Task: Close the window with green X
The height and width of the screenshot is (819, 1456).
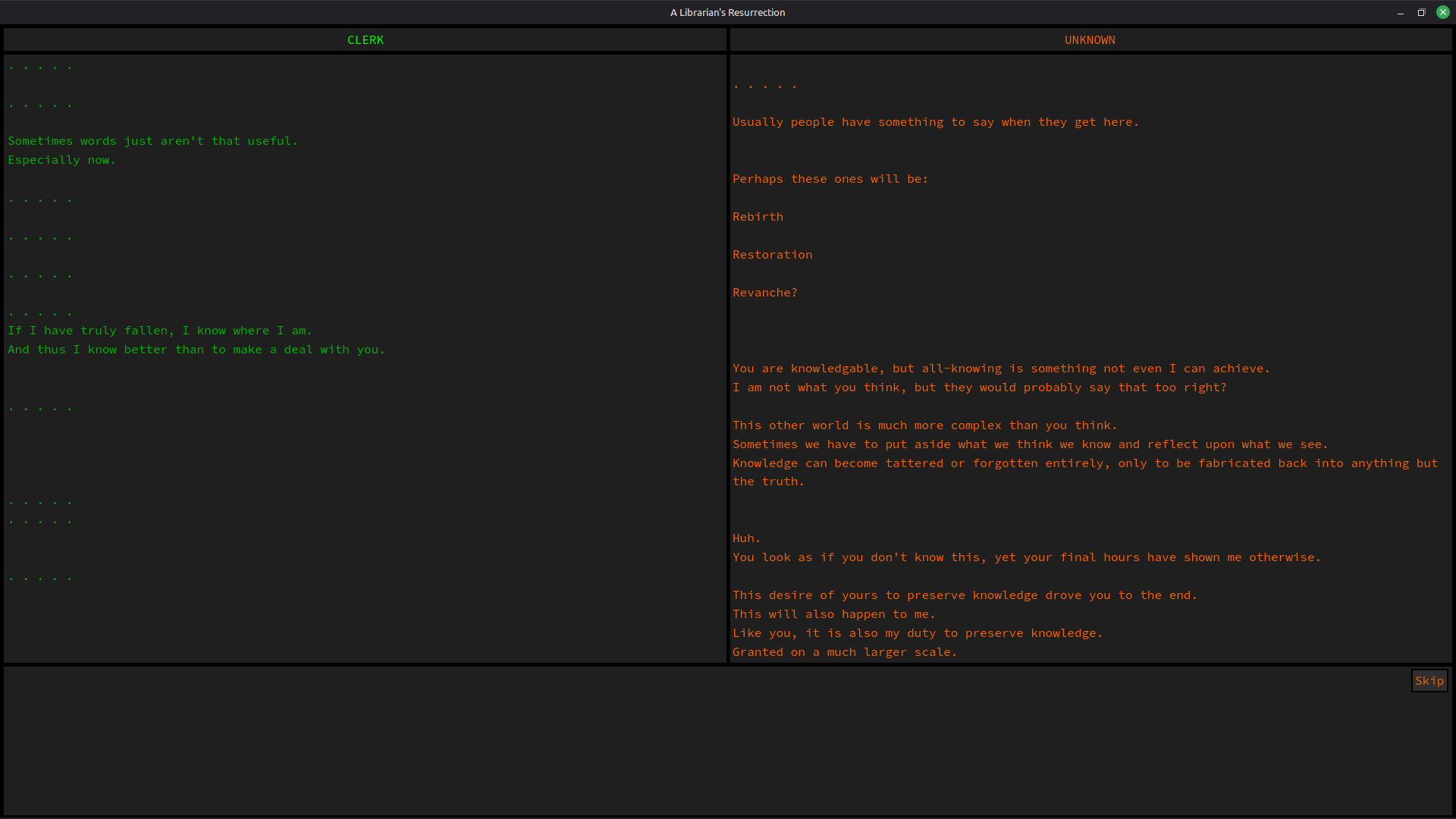Action: (1442, 13)
